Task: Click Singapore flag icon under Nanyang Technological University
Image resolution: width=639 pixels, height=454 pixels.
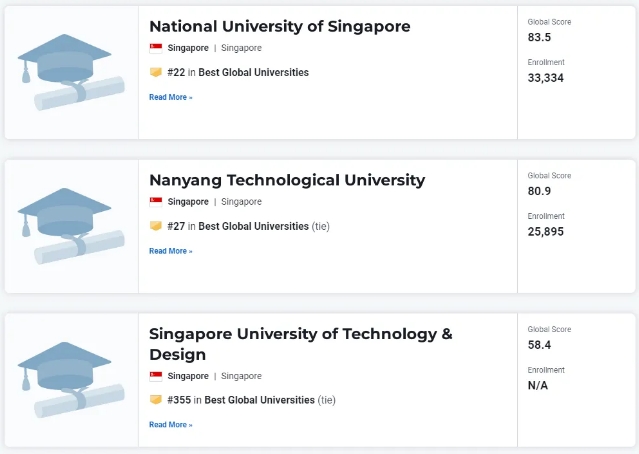Action: [x=156, y=202]
